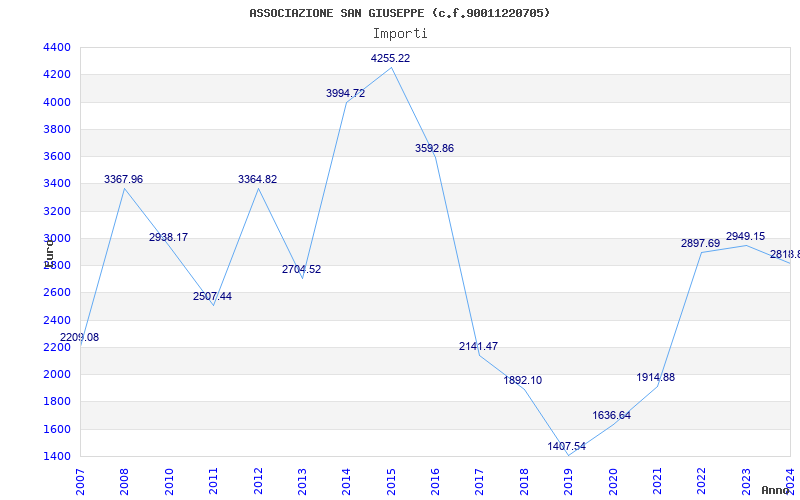Click the 1914.88 data label
800x500 pixels.
click(x=656, y=378)
